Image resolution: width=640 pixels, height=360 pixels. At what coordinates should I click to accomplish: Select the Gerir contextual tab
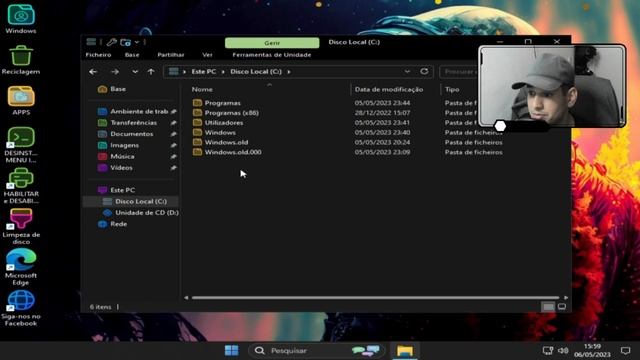(x=272, y=42)
